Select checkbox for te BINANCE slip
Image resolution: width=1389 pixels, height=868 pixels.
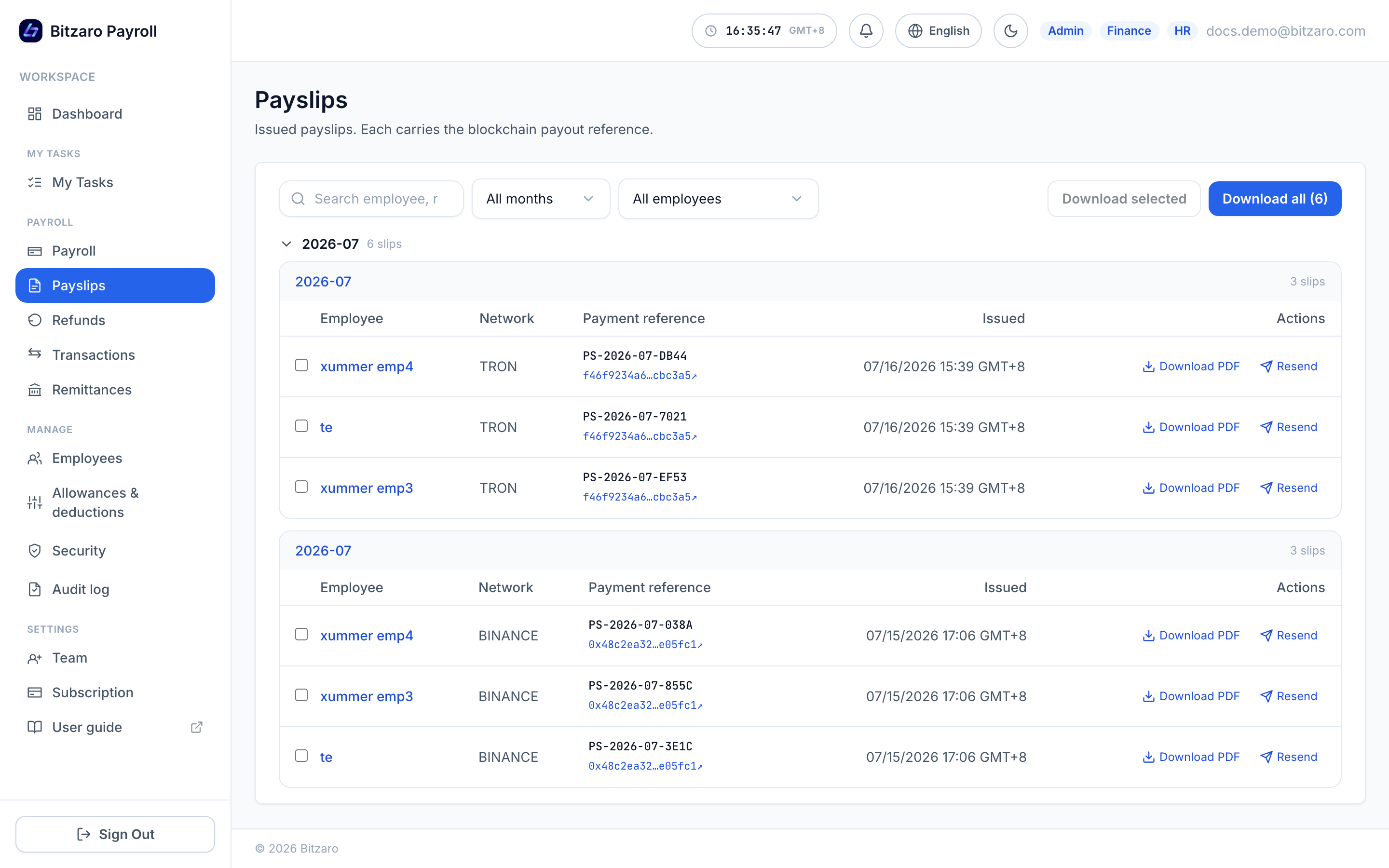point(301,756)
